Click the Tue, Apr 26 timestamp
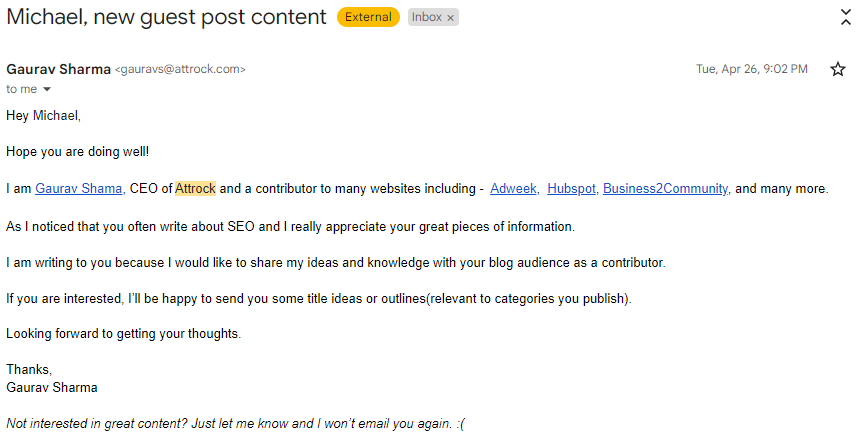 click(x=751, y=70)
